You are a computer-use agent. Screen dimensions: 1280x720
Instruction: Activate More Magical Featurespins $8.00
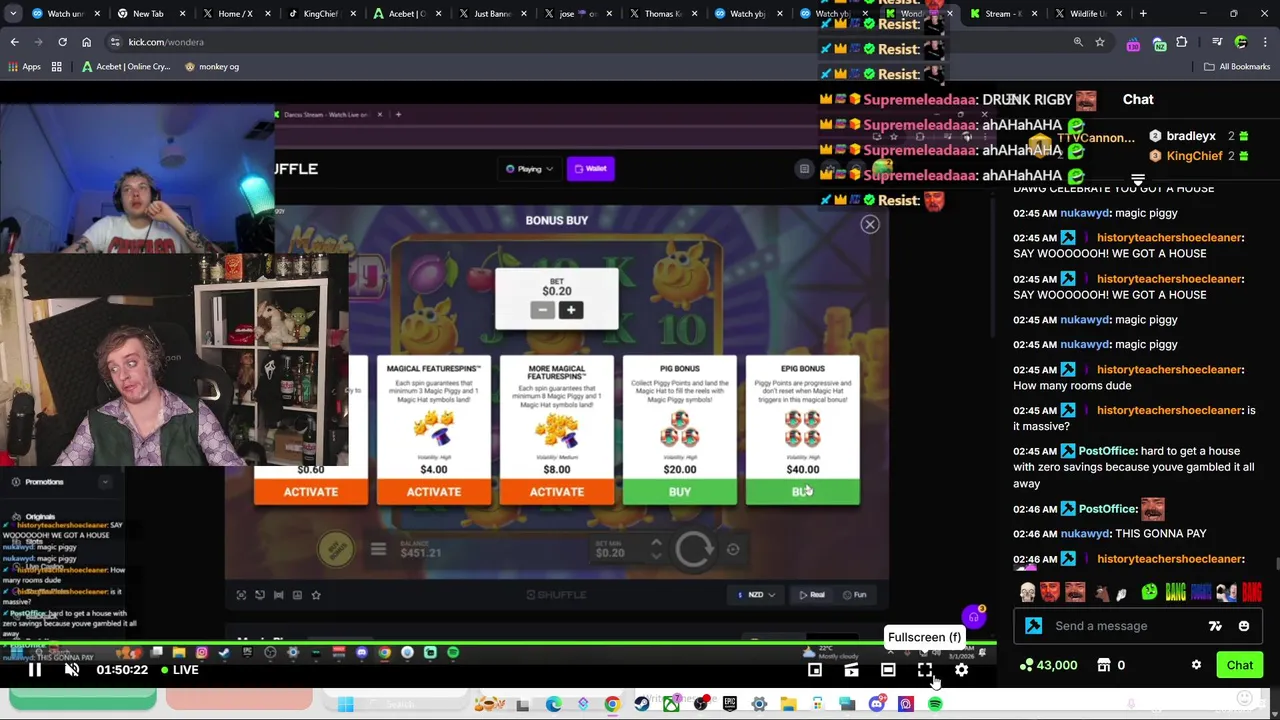coord(557,492)
